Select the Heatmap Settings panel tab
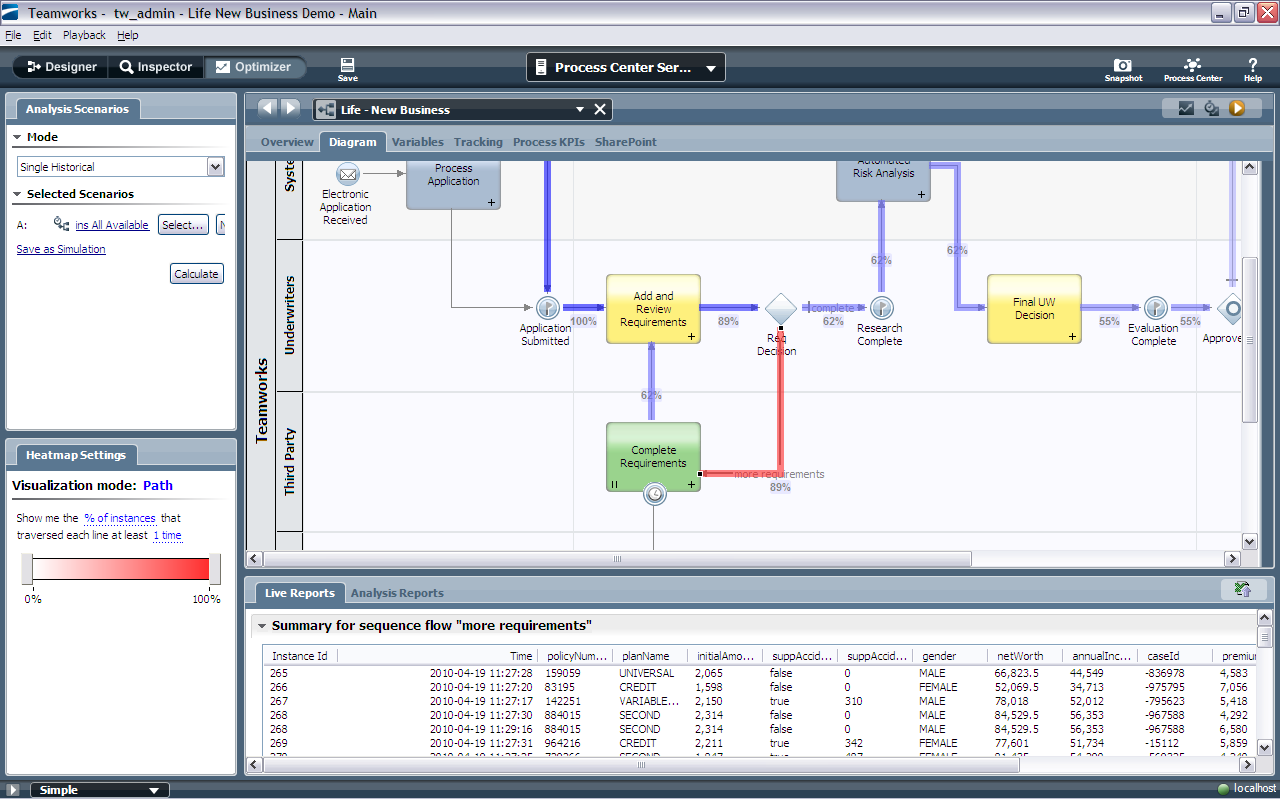Viewport: 1280px width, 800px height. (x=76, y=455)
